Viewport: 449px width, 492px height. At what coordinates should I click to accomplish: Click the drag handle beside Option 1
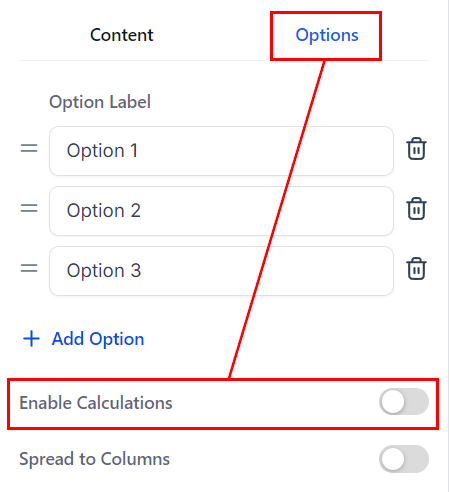click(29, 149)
